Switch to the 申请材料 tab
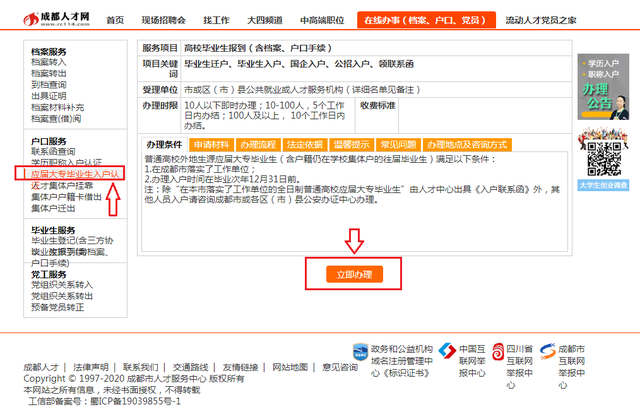 pos(211,145)
